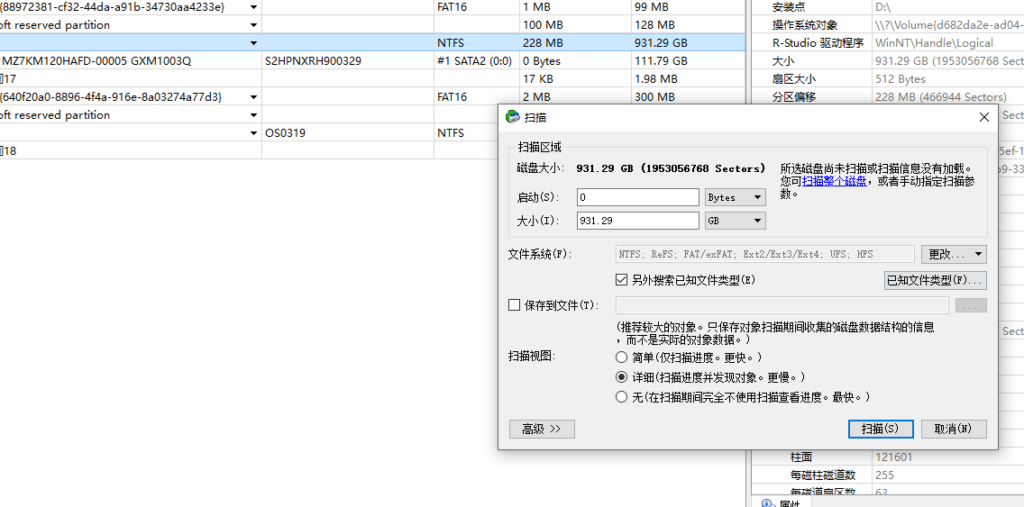Expand dropdown arrow in the 640f20a0 partition row
The width and height of the screenshot is (1024, 507).
pos(253,97)
